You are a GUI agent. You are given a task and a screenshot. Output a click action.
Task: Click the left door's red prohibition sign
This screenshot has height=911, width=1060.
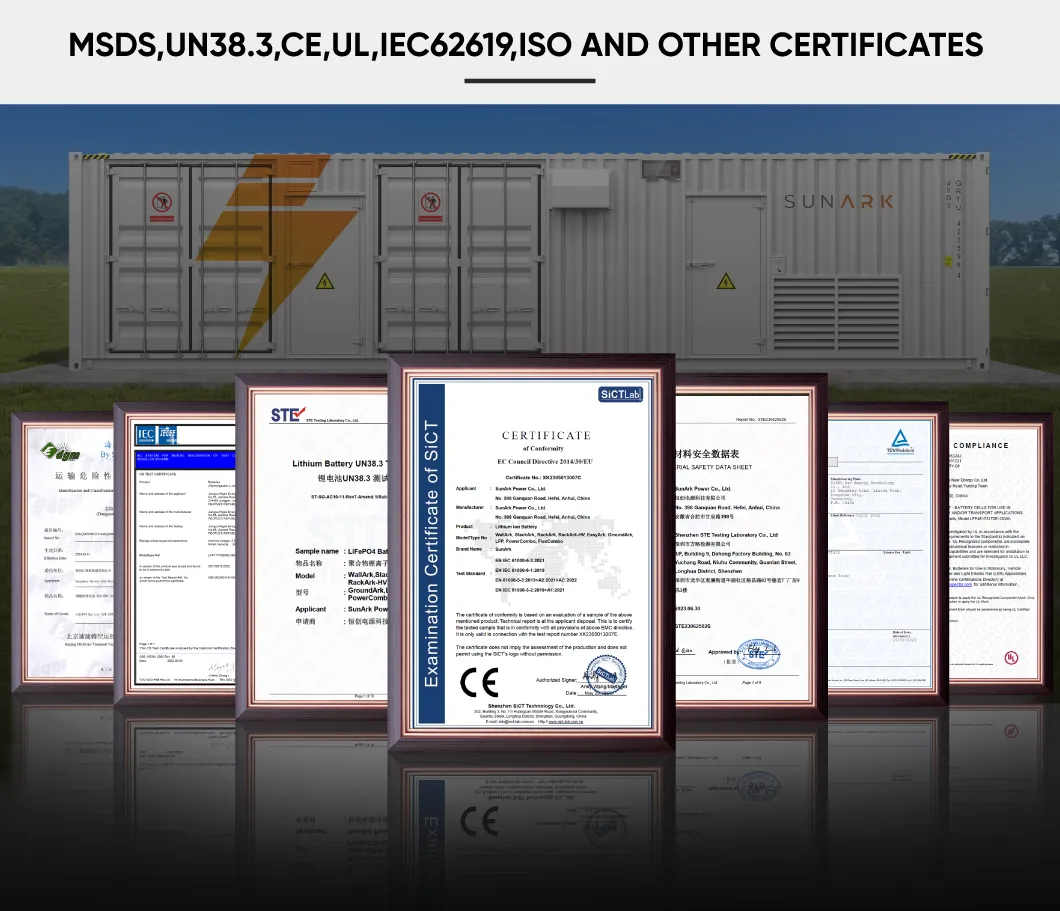coord(162,206)
